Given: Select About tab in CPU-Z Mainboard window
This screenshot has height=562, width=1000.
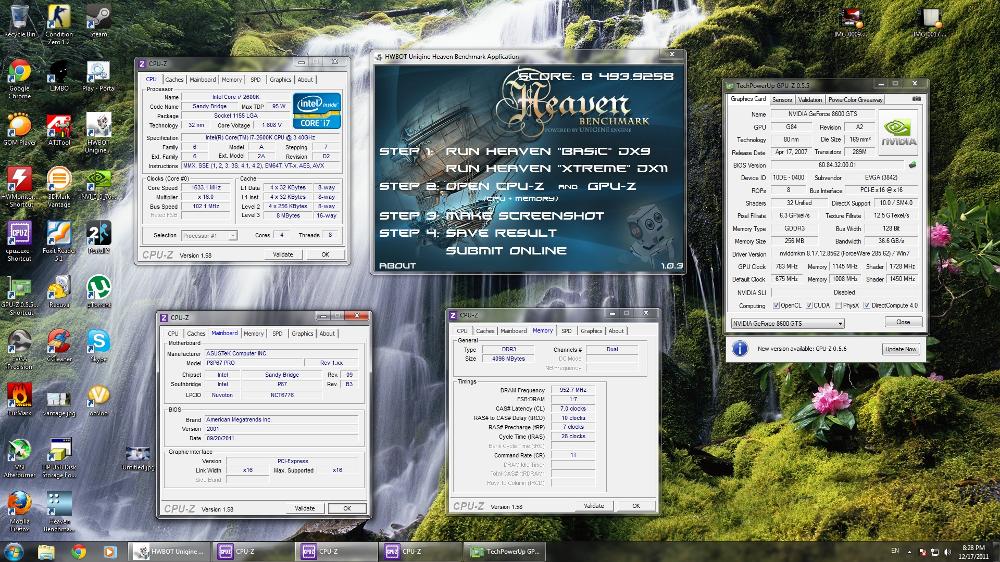Looking at the screenshot, I should point(327,334).
